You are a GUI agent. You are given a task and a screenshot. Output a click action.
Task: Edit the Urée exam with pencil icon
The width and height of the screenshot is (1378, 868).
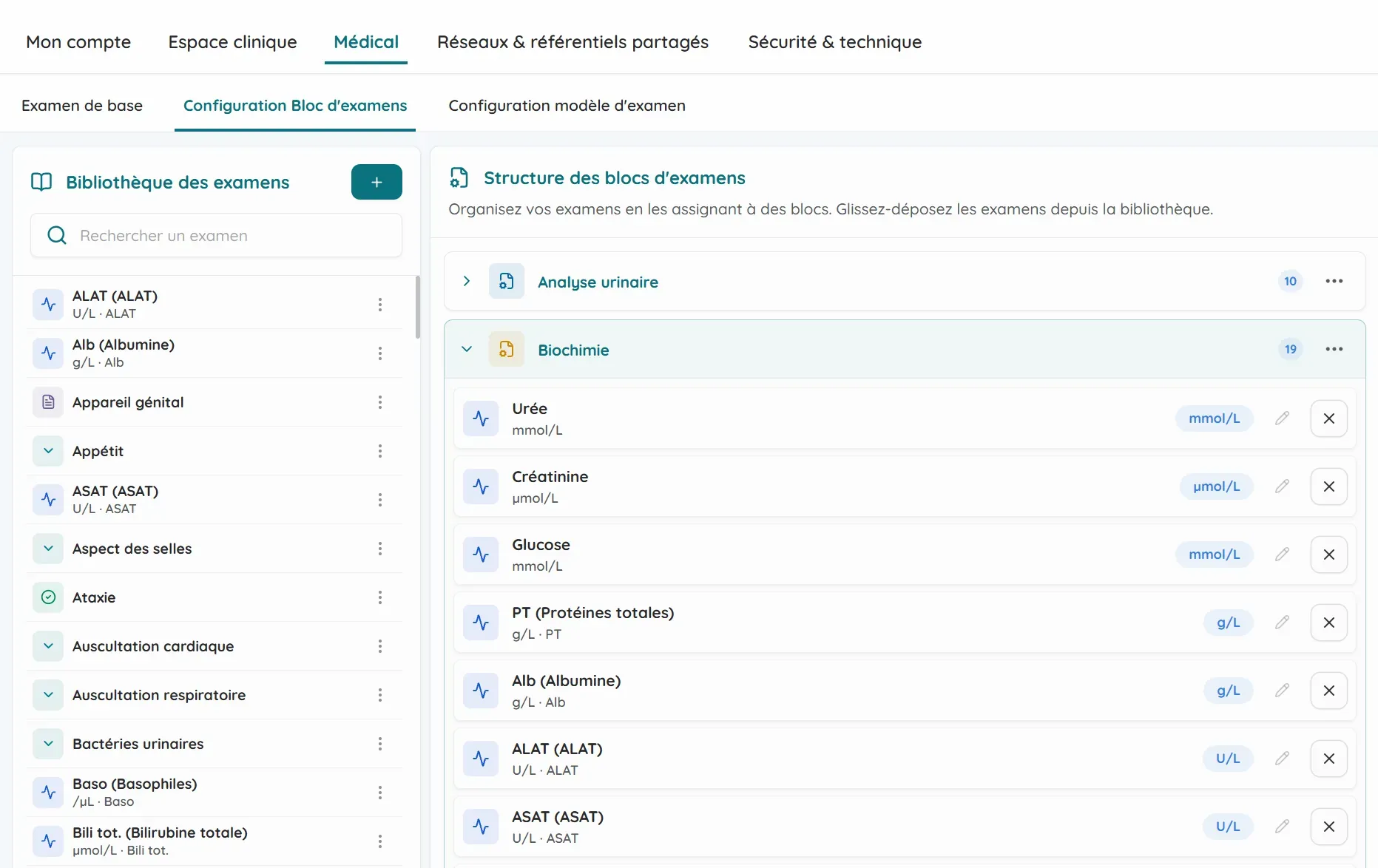[x=1283, y=418]
